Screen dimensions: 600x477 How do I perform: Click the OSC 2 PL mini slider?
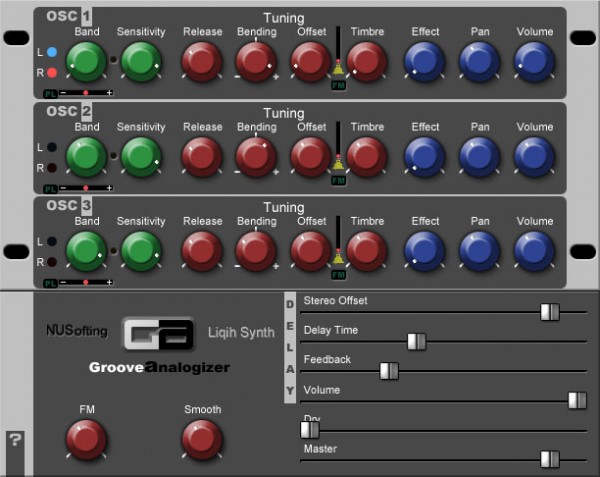tap(86, 187)
